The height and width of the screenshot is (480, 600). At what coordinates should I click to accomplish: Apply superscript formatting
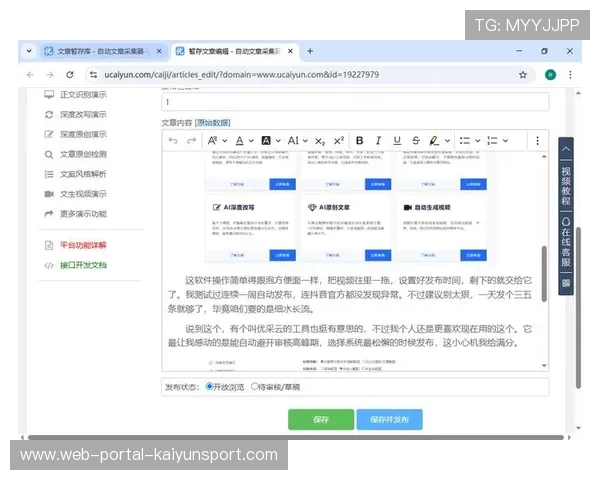[339, 141]
